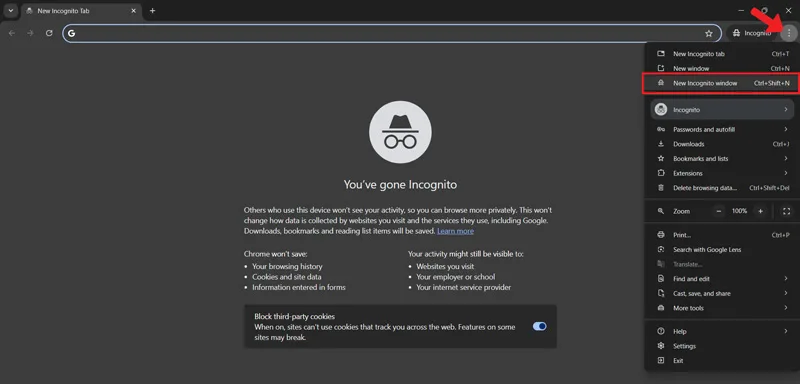Screen dimensions: 800x384
Task: Close the New Incognito Tab
Action: click(x=133, y=11)
